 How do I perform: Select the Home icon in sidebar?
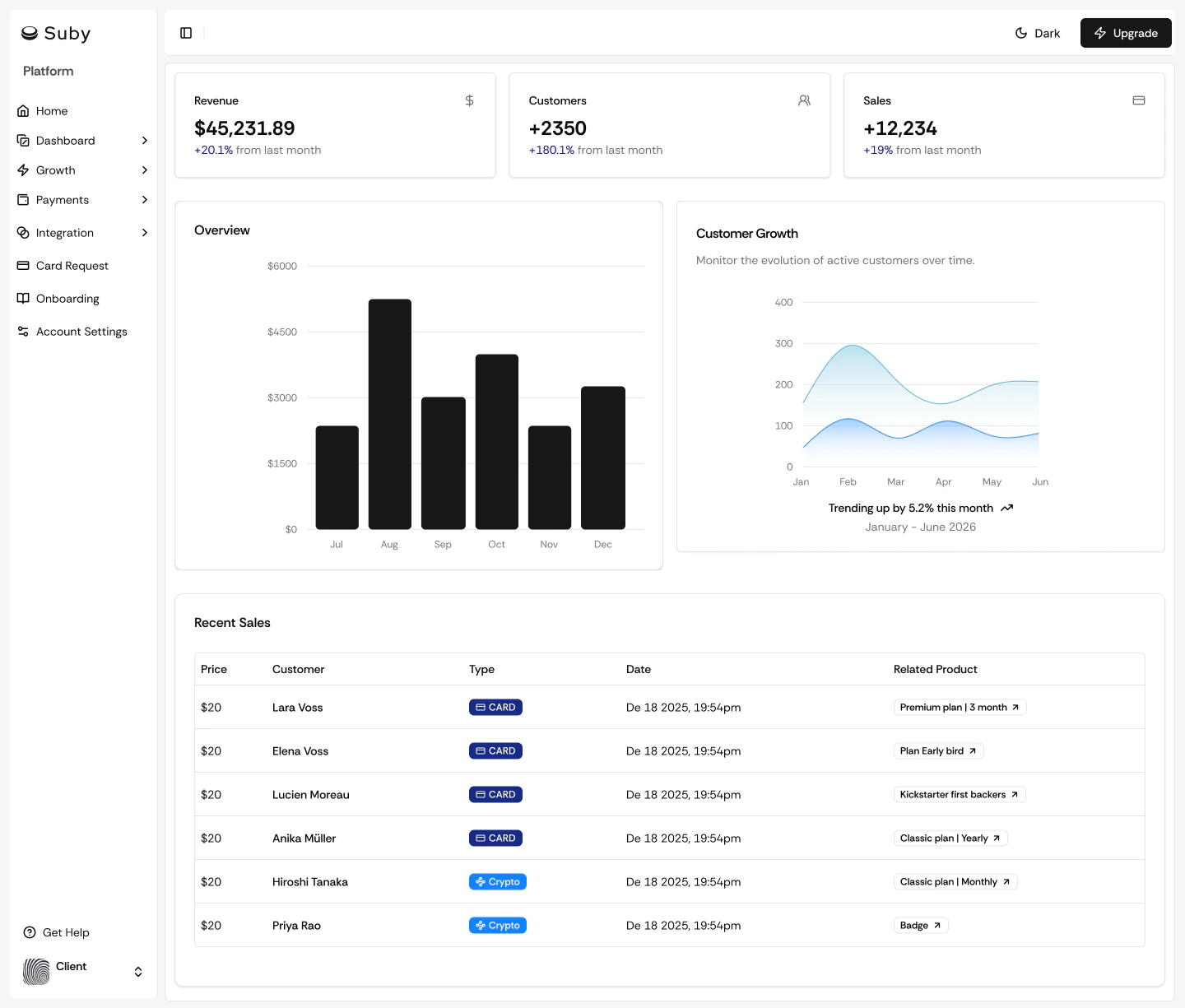pyautogui.click(x=23, y=110)
